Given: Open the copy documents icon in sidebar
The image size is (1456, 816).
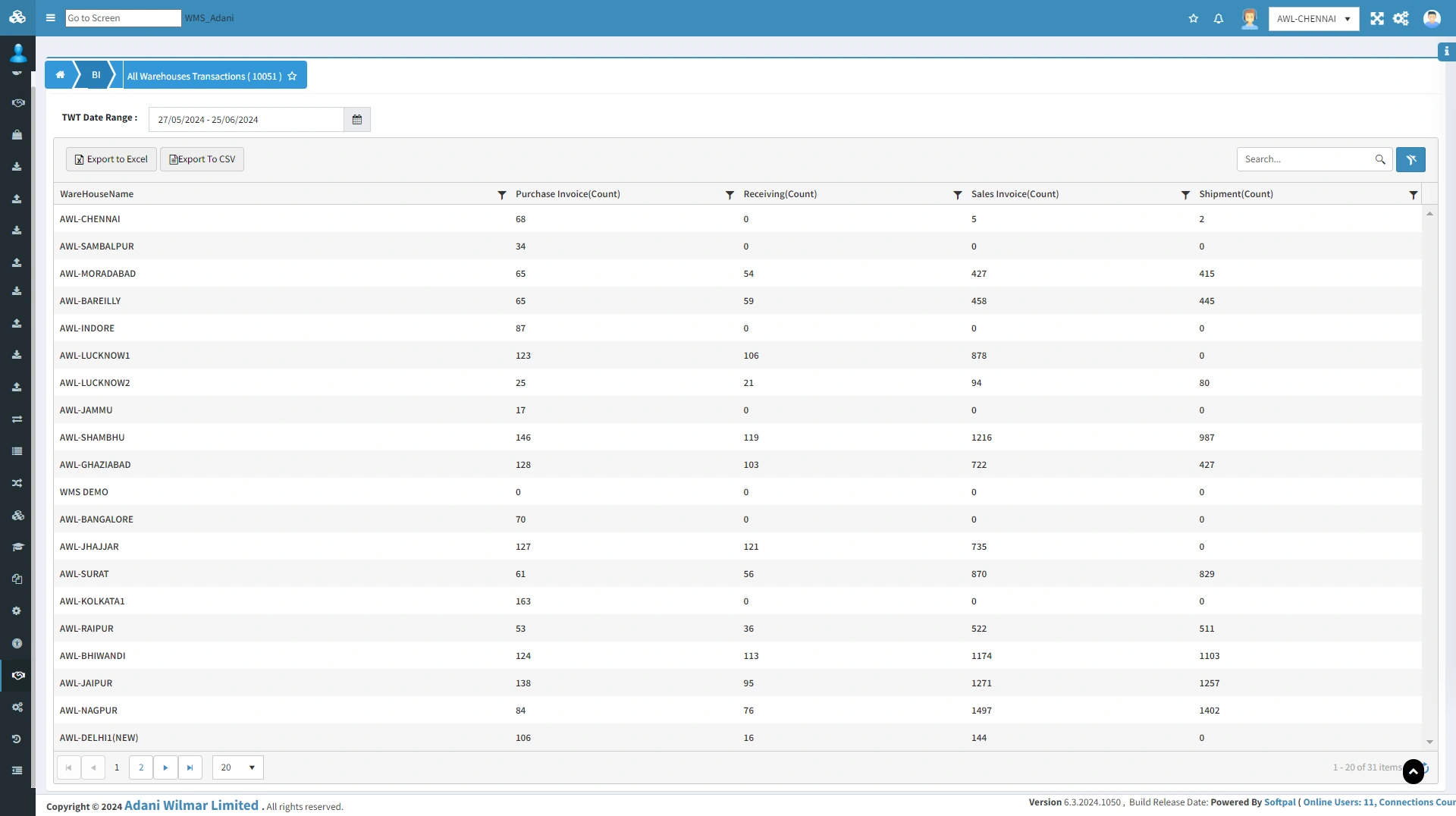Looking at the screenshot, I should click(17, 579).
